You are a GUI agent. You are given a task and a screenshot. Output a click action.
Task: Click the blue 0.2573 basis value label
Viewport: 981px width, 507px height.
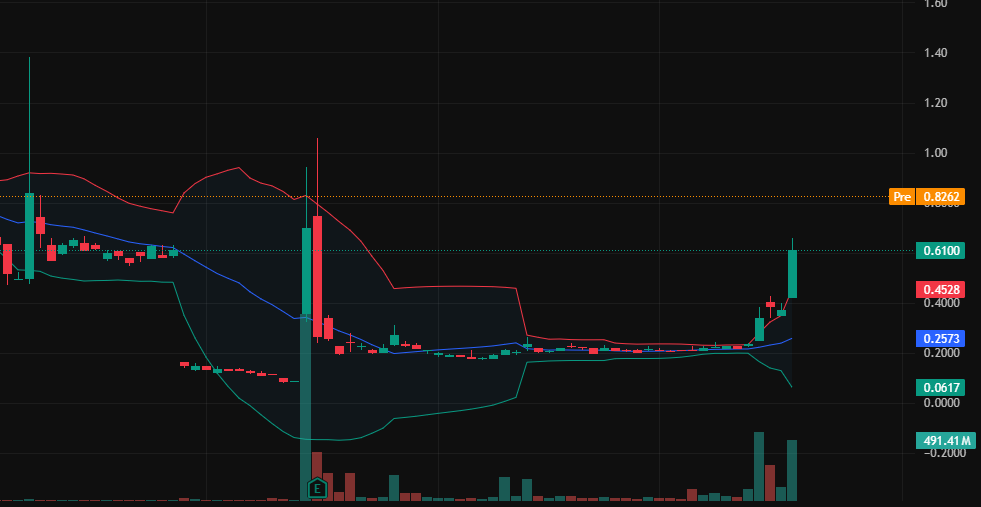pos(940,339)
